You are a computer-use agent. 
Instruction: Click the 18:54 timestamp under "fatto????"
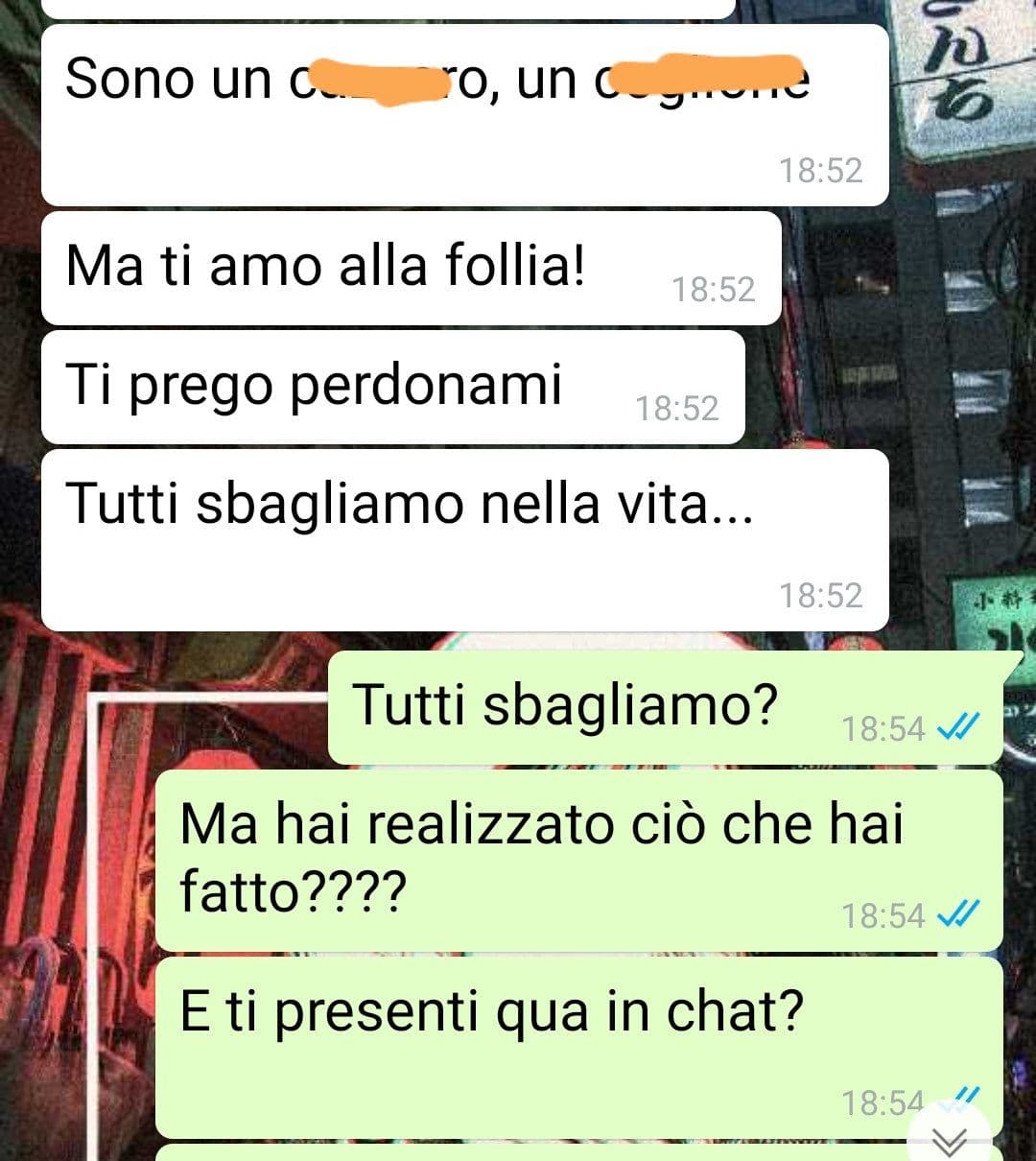[883, 916]
